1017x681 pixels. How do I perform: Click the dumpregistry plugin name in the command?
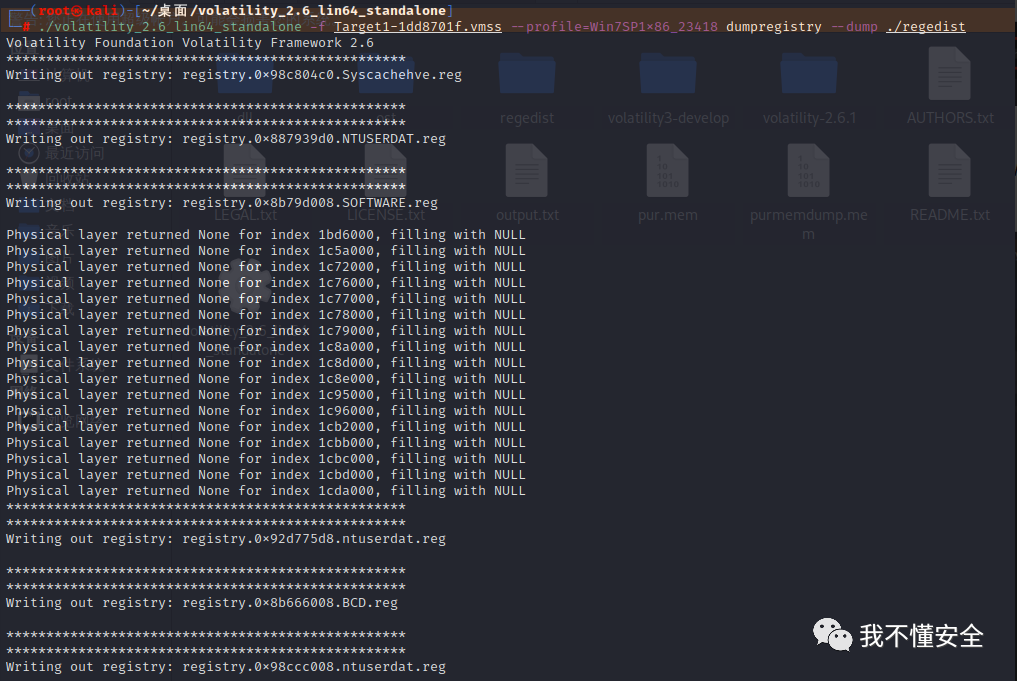point(774,27)
